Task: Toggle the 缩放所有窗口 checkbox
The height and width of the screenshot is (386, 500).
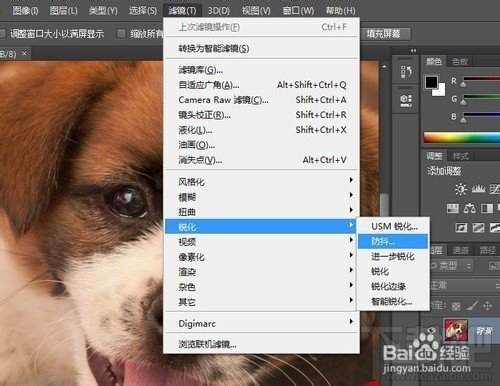Action: (x=121, y=33)
